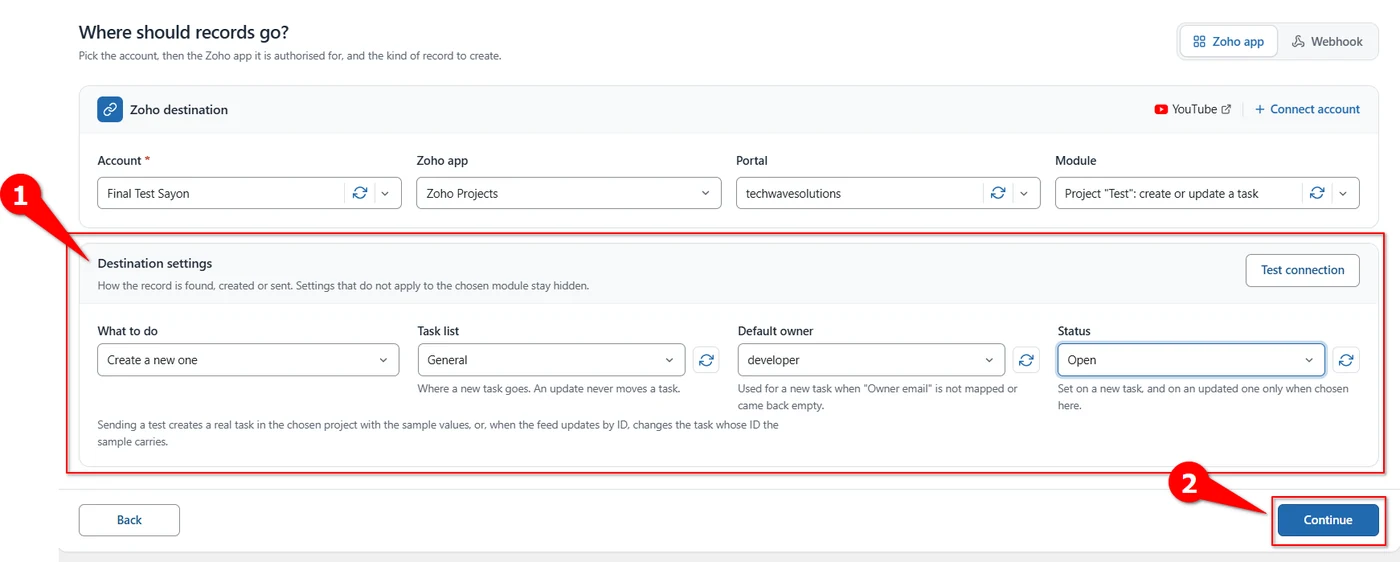Open the Status dropdown

1191,360
